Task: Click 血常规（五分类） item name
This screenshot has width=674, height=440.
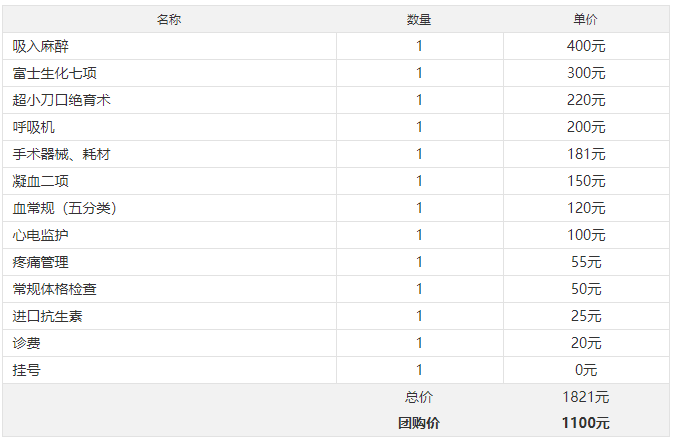Action: pyautogui.click(x=64, y=208)
